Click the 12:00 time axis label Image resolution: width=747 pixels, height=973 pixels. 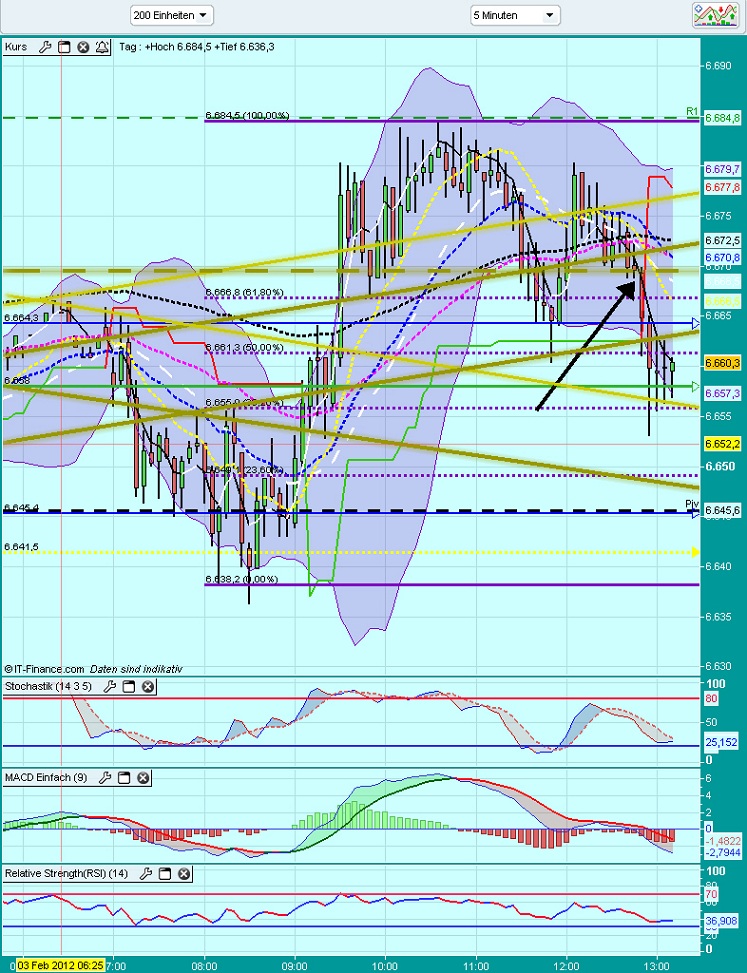[566, 966]
